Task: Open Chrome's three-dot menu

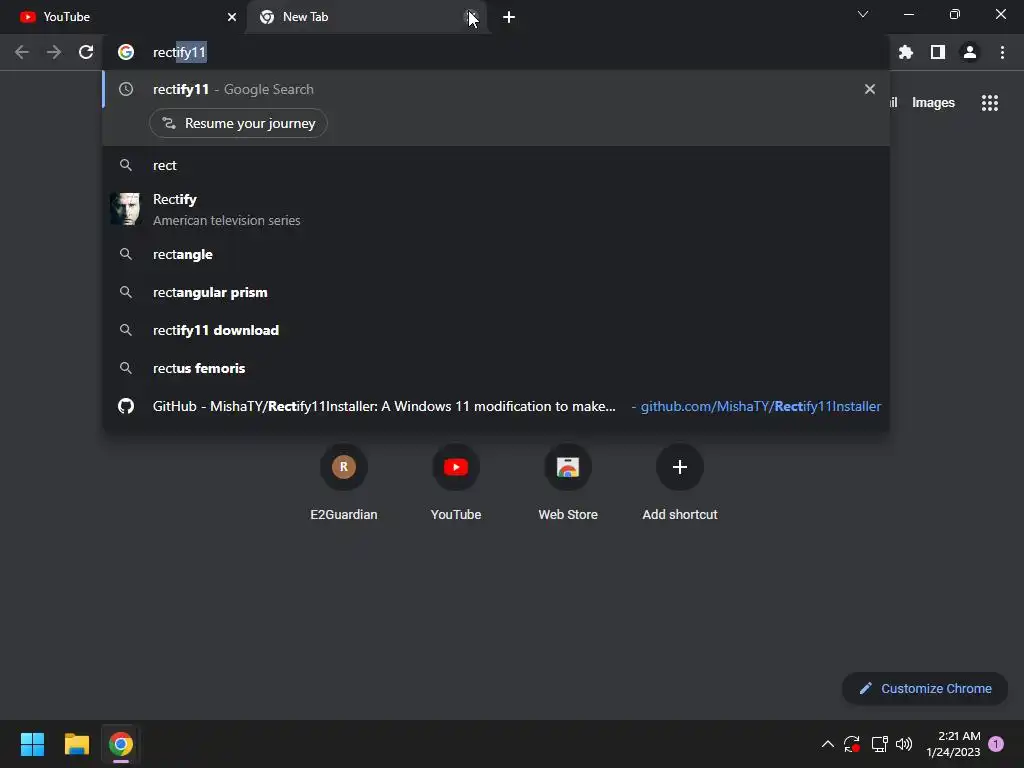Action: (1002, 52)
